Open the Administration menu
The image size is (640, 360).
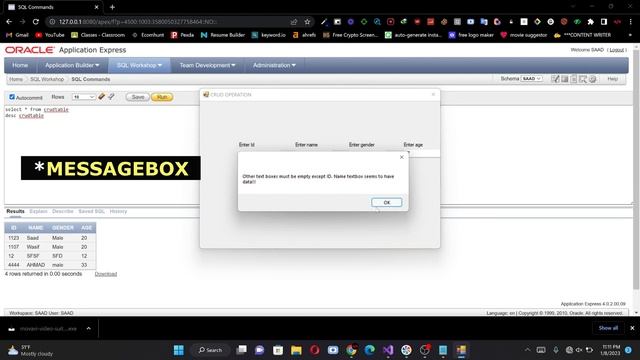coord(274,65)
